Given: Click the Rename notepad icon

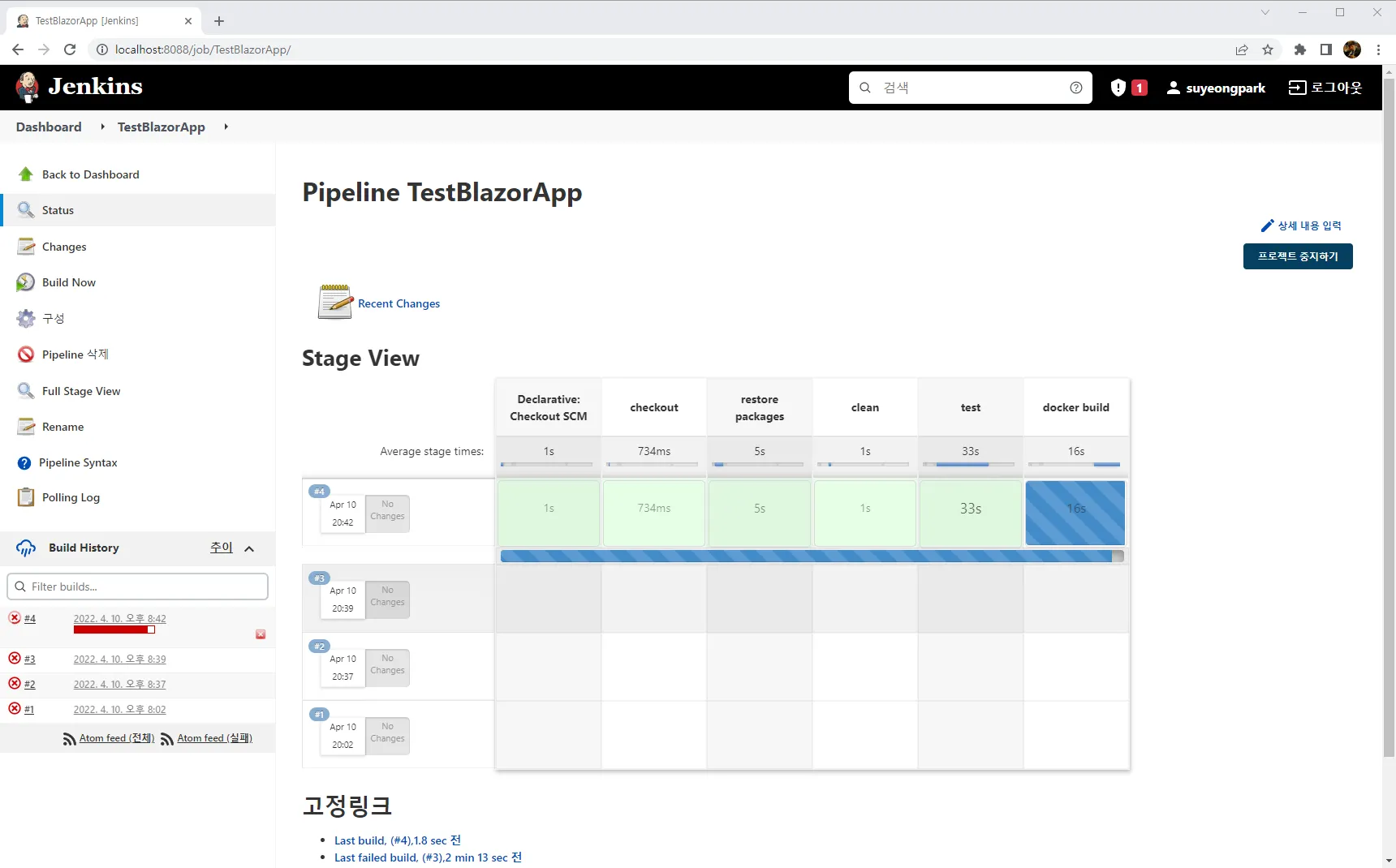Looking at the screenshot, I should (26, 427).
